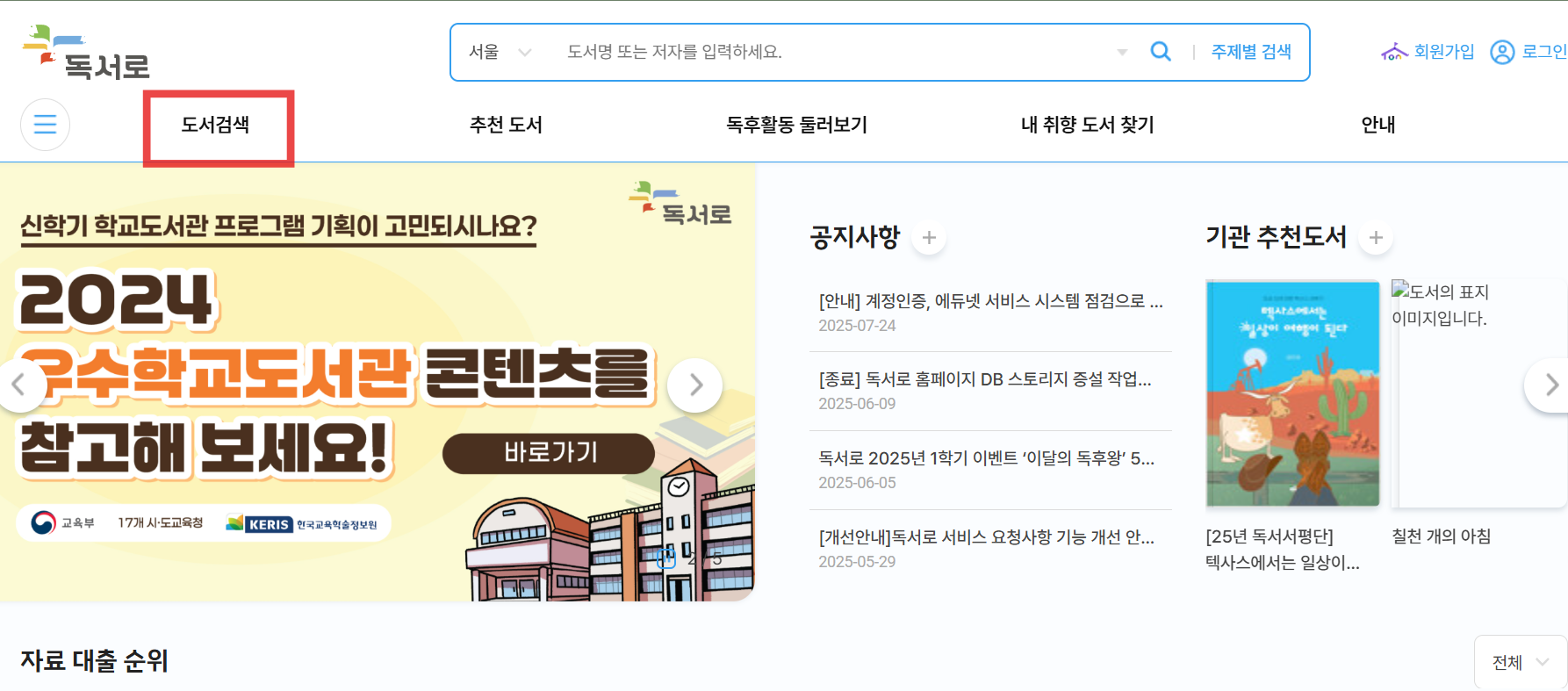Click plus icon beside 기관 추천도서
Image resolution: width=1568 pixels, height=691 pixels.
[x=1376, y=237]
